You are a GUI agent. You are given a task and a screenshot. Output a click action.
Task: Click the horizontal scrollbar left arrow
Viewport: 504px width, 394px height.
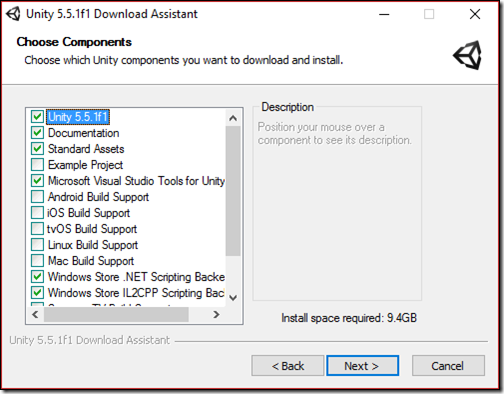click(x=35, y=314)
